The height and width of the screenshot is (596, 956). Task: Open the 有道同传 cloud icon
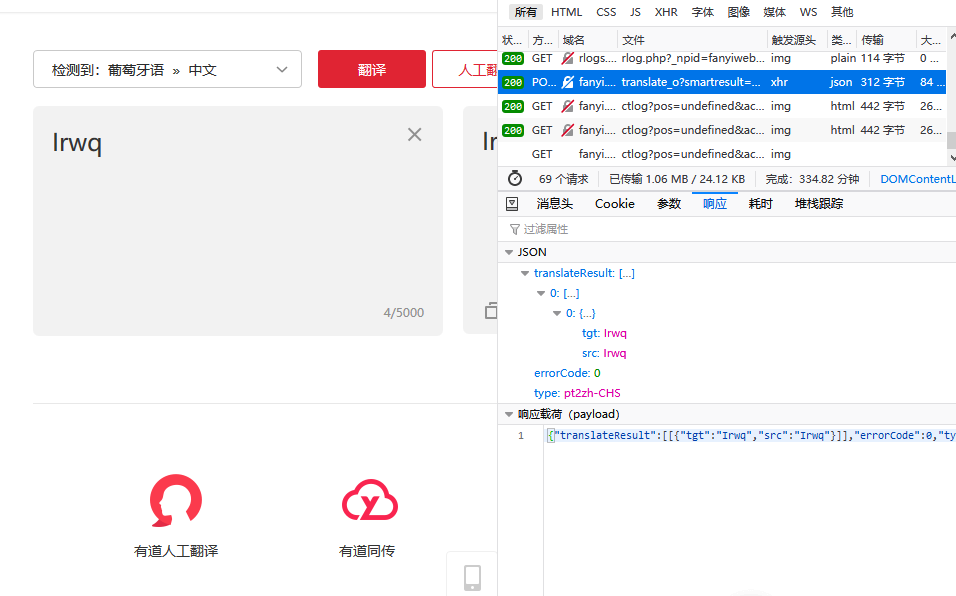coord(369,500)
